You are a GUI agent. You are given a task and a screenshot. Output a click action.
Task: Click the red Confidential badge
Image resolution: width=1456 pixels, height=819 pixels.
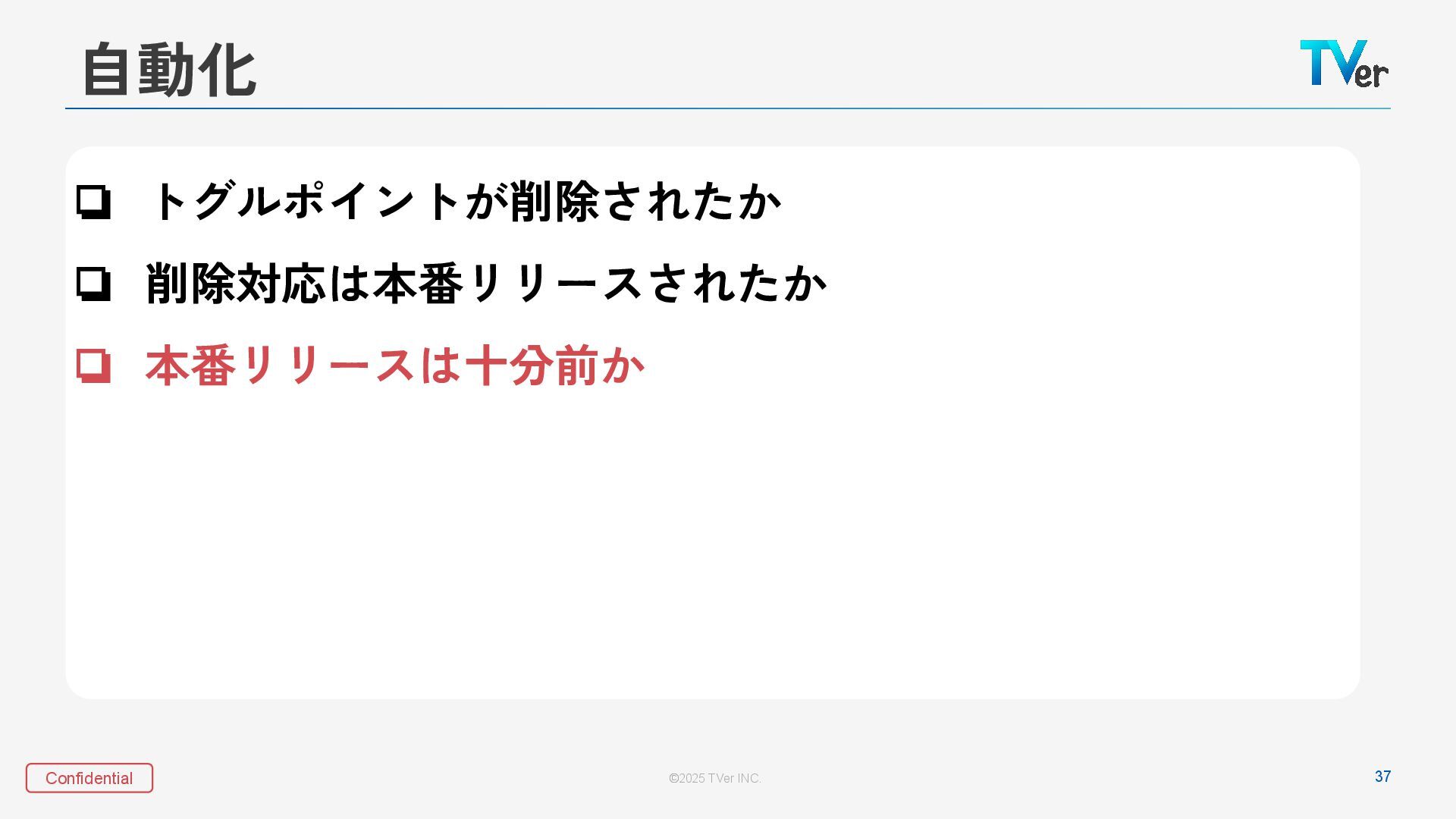tap(89, 778)
